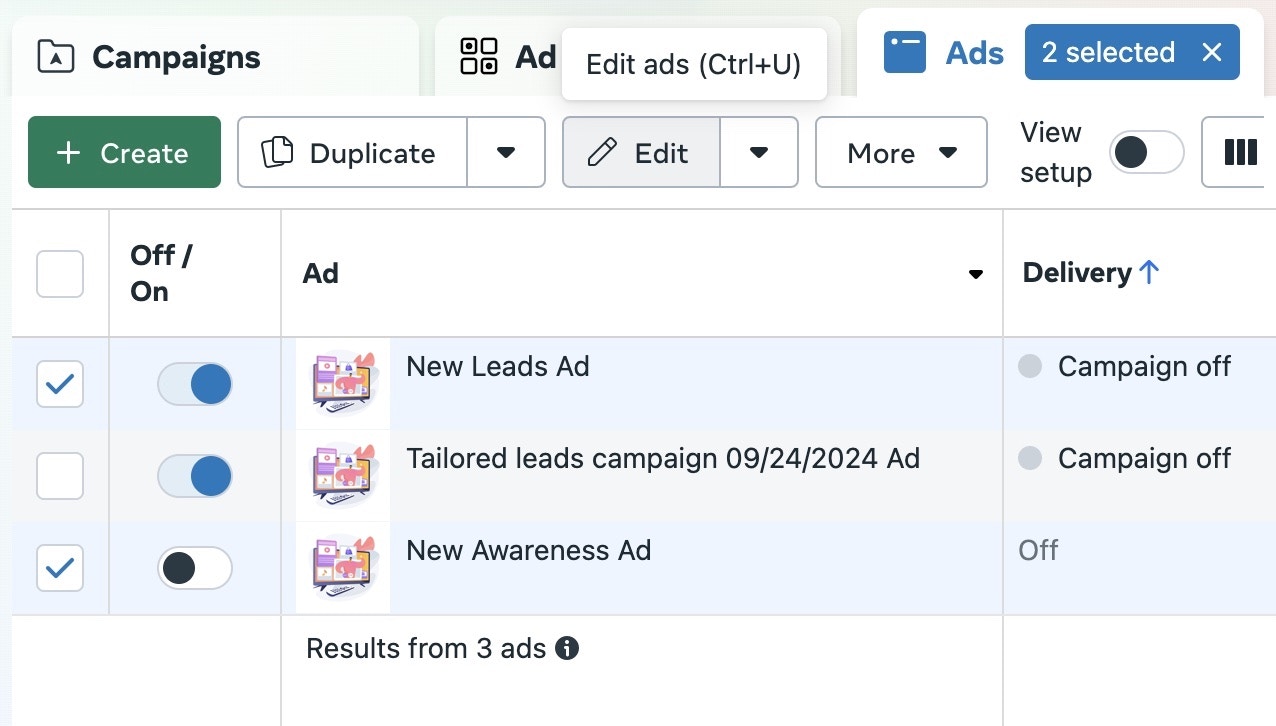Expand the Edit dropdown arrow
The height and width of the screenshot is (726, 1276).
(760, 152)
